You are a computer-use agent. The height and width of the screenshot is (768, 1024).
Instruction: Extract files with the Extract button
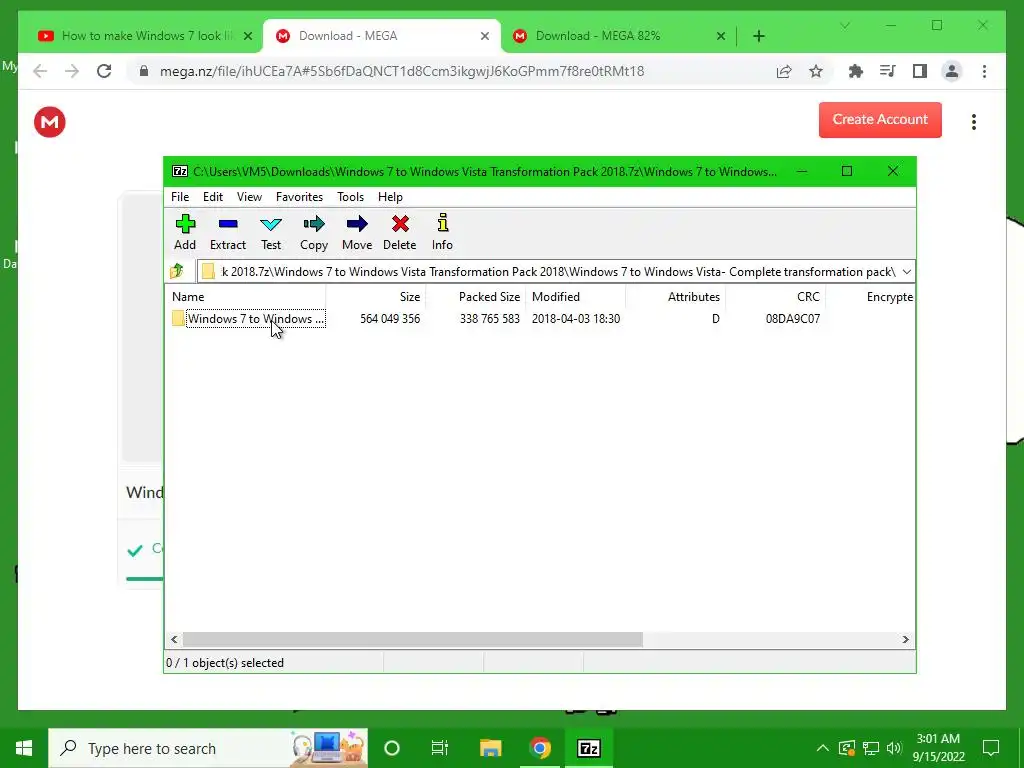click(x=228, y=232)
